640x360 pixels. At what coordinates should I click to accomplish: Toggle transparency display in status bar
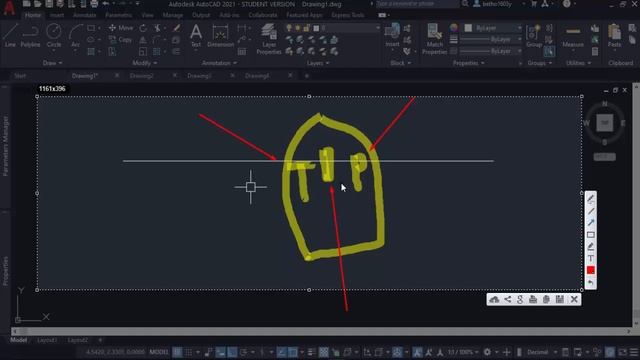click(x=323, y=352)
